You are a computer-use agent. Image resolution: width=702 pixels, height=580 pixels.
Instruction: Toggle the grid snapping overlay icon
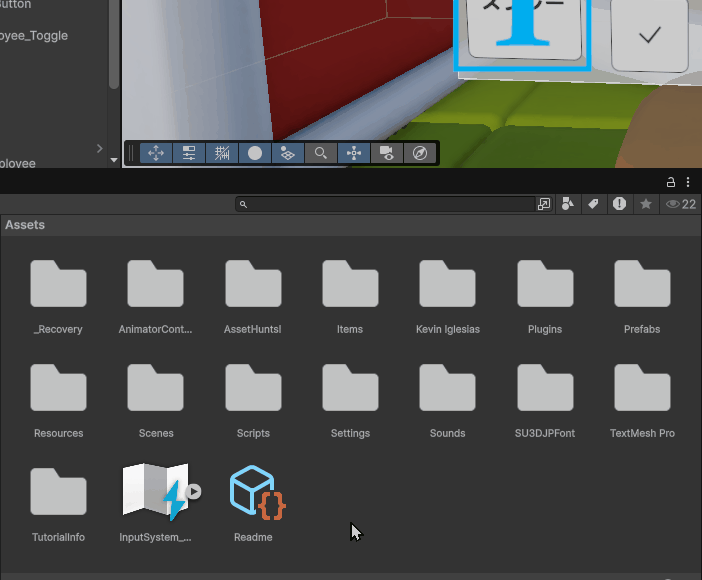pyautogui.click(x=222, y=153)
